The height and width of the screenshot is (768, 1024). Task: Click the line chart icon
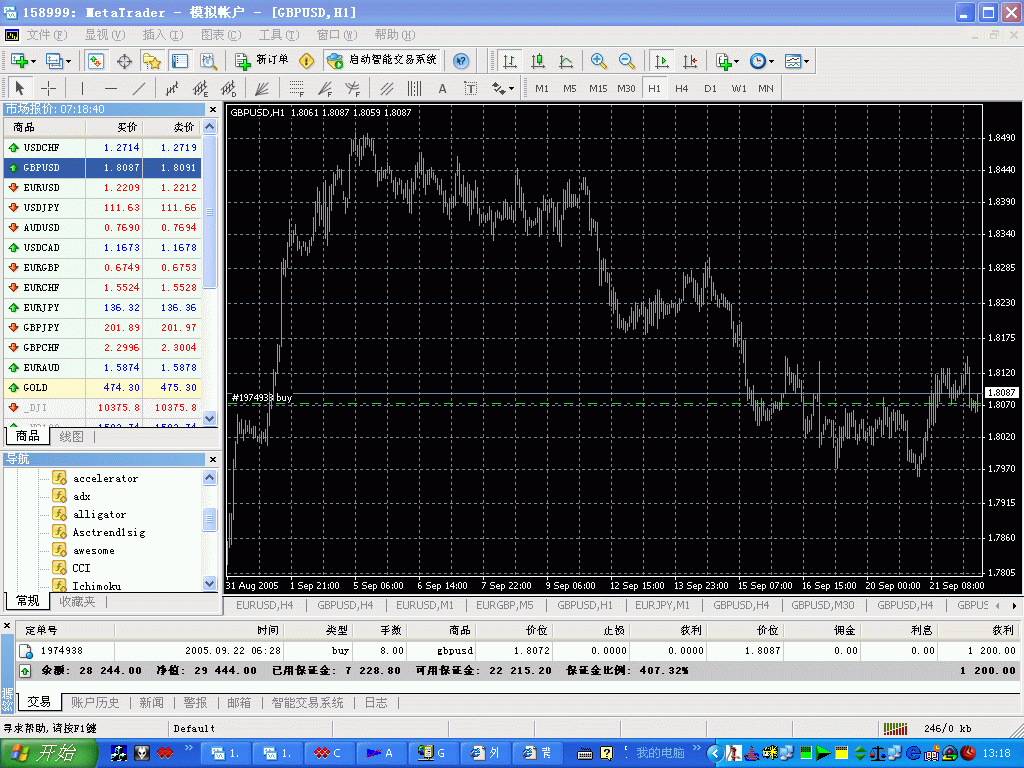566,61
